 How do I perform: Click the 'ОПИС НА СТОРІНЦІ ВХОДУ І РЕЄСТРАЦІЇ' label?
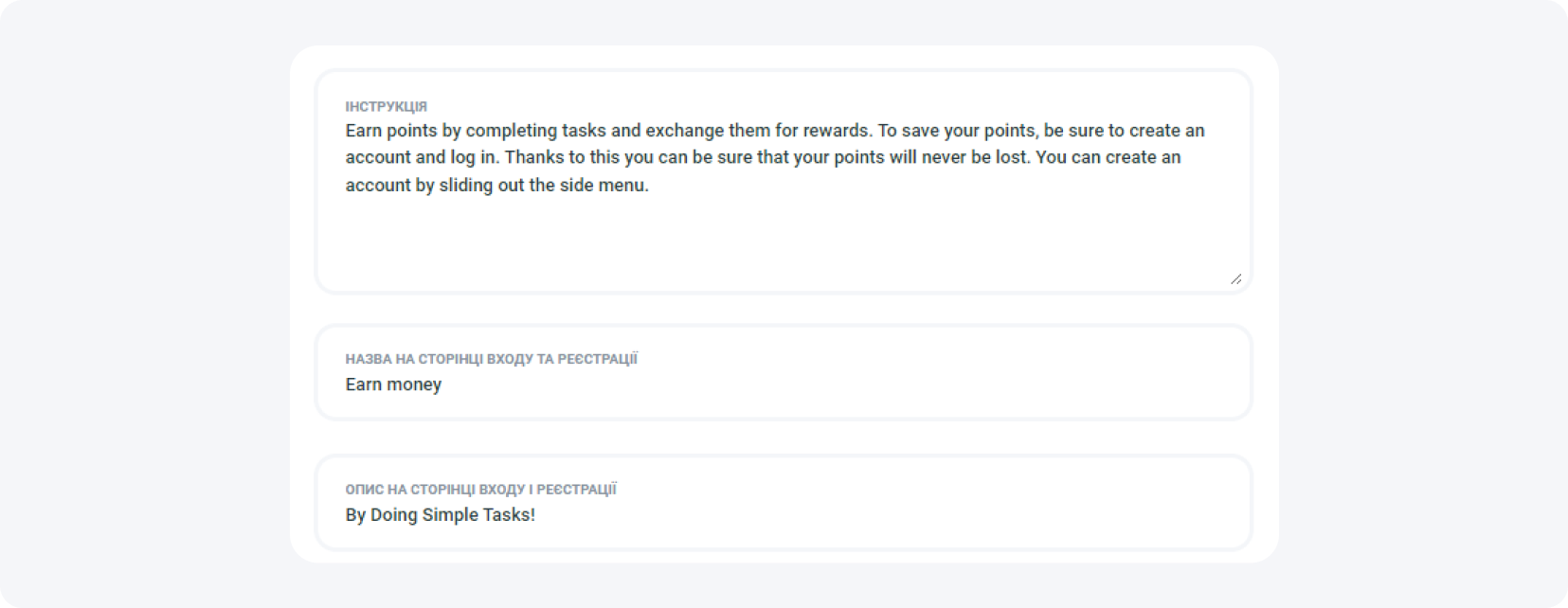click(480, 490)
